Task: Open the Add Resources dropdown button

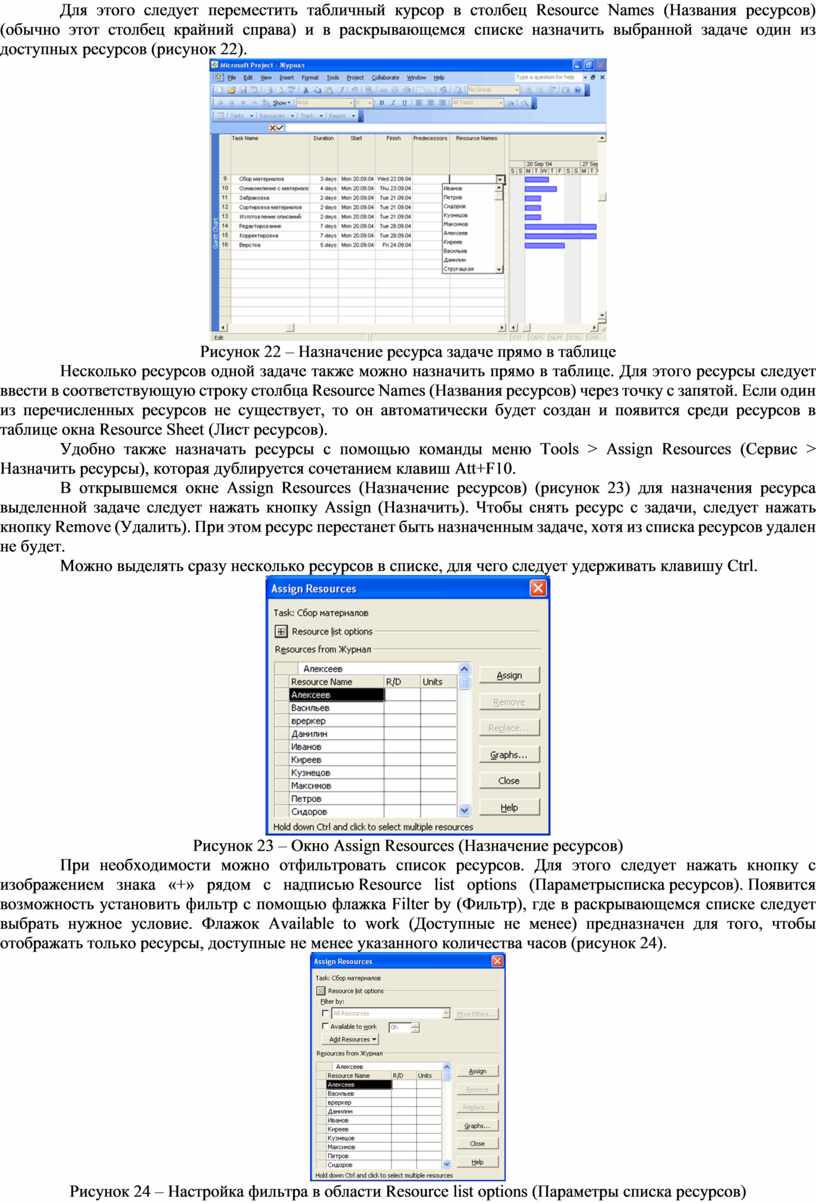Action: (x=350, y=1039)
